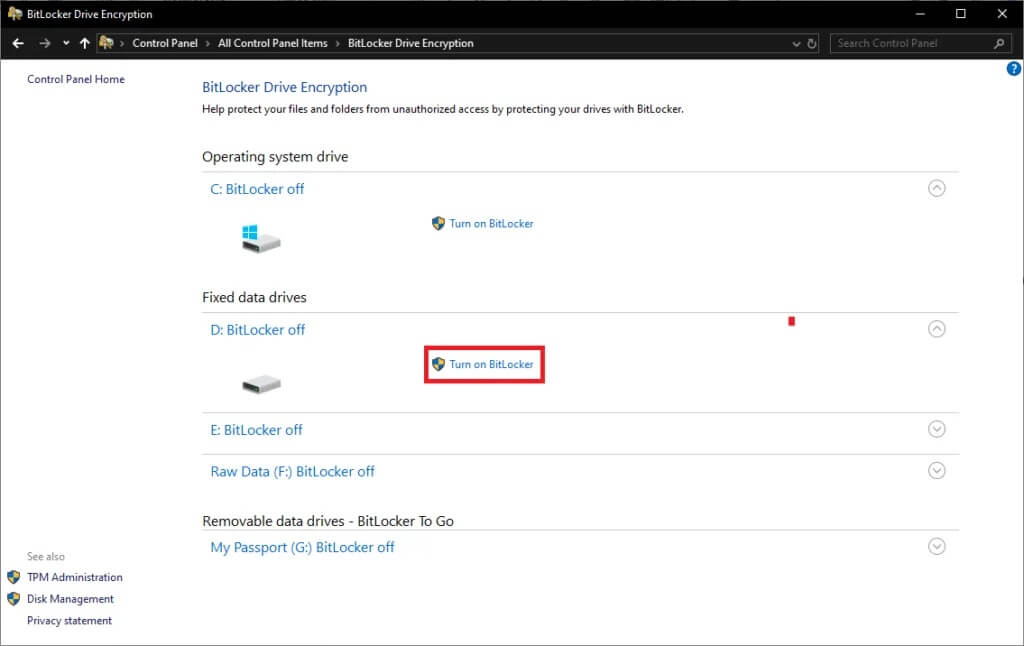
Task: Click D: BitLocker off heading
Action: tap(257, 330)
